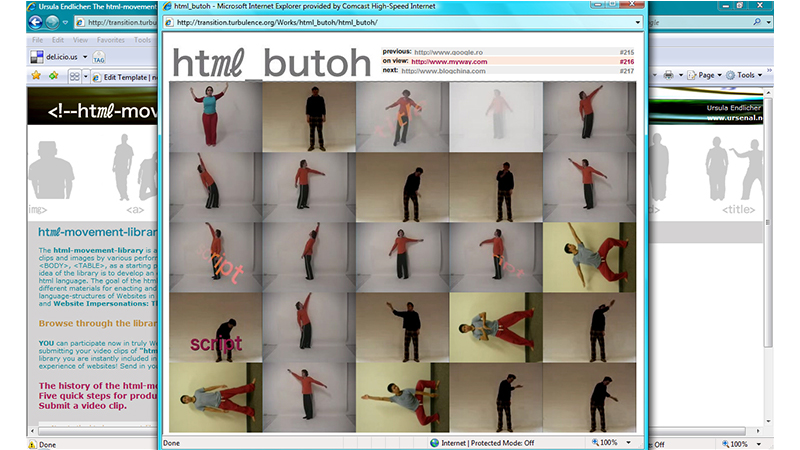The image size is (800, 450).
Task: Open File menu in background window
Action: [x=38, y=40]
